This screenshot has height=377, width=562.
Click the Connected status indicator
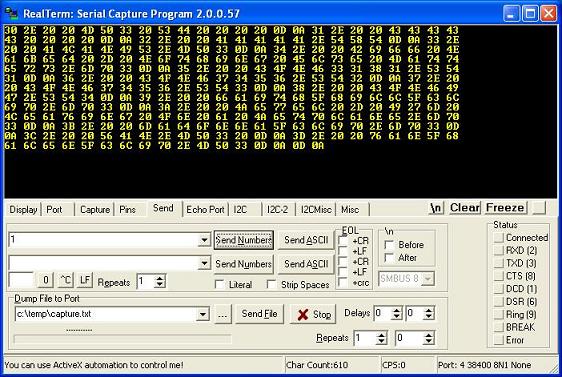(499, 238)
